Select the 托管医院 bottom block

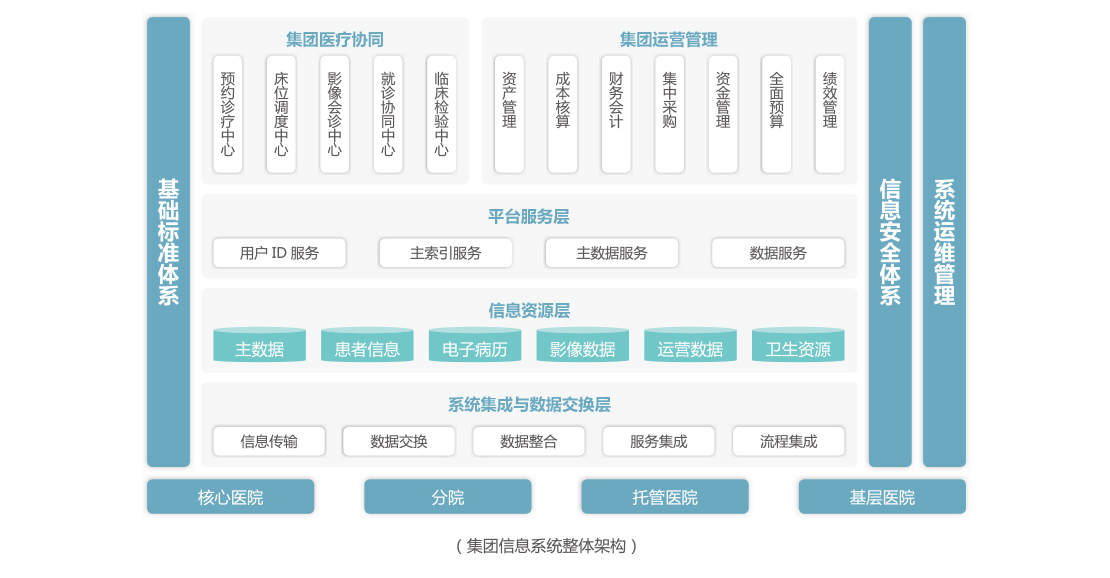pos(665,497)
